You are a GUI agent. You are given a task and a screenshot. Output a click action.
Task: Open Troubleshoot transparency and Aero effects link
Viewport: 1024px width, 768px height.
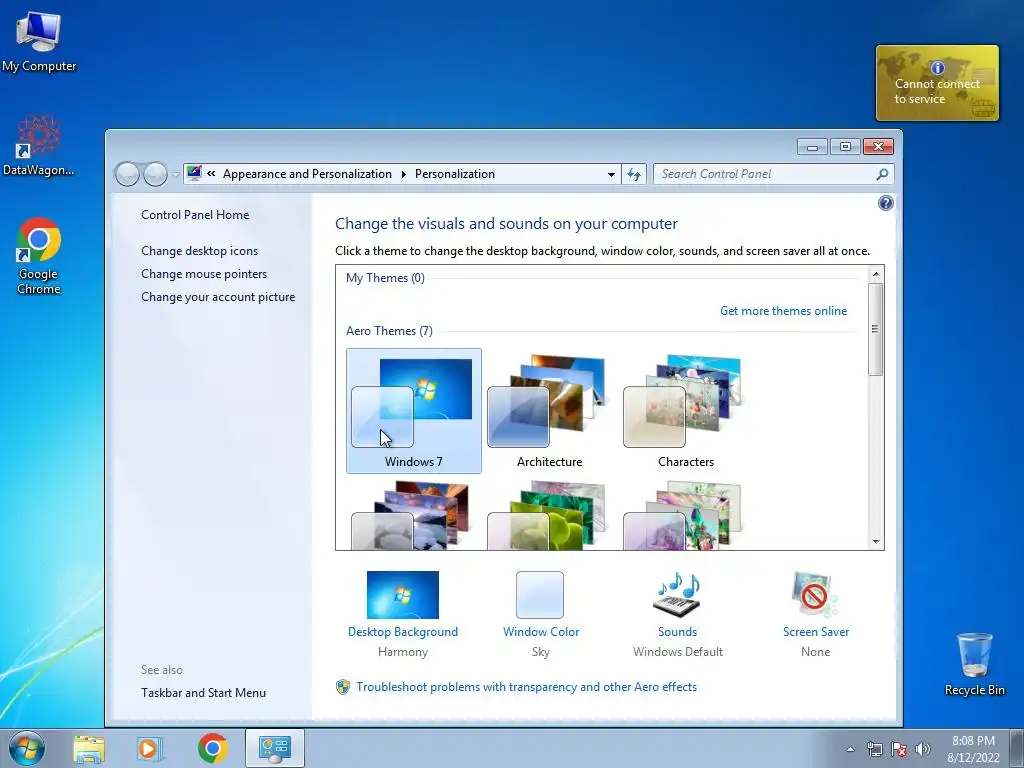click(526, 687)
